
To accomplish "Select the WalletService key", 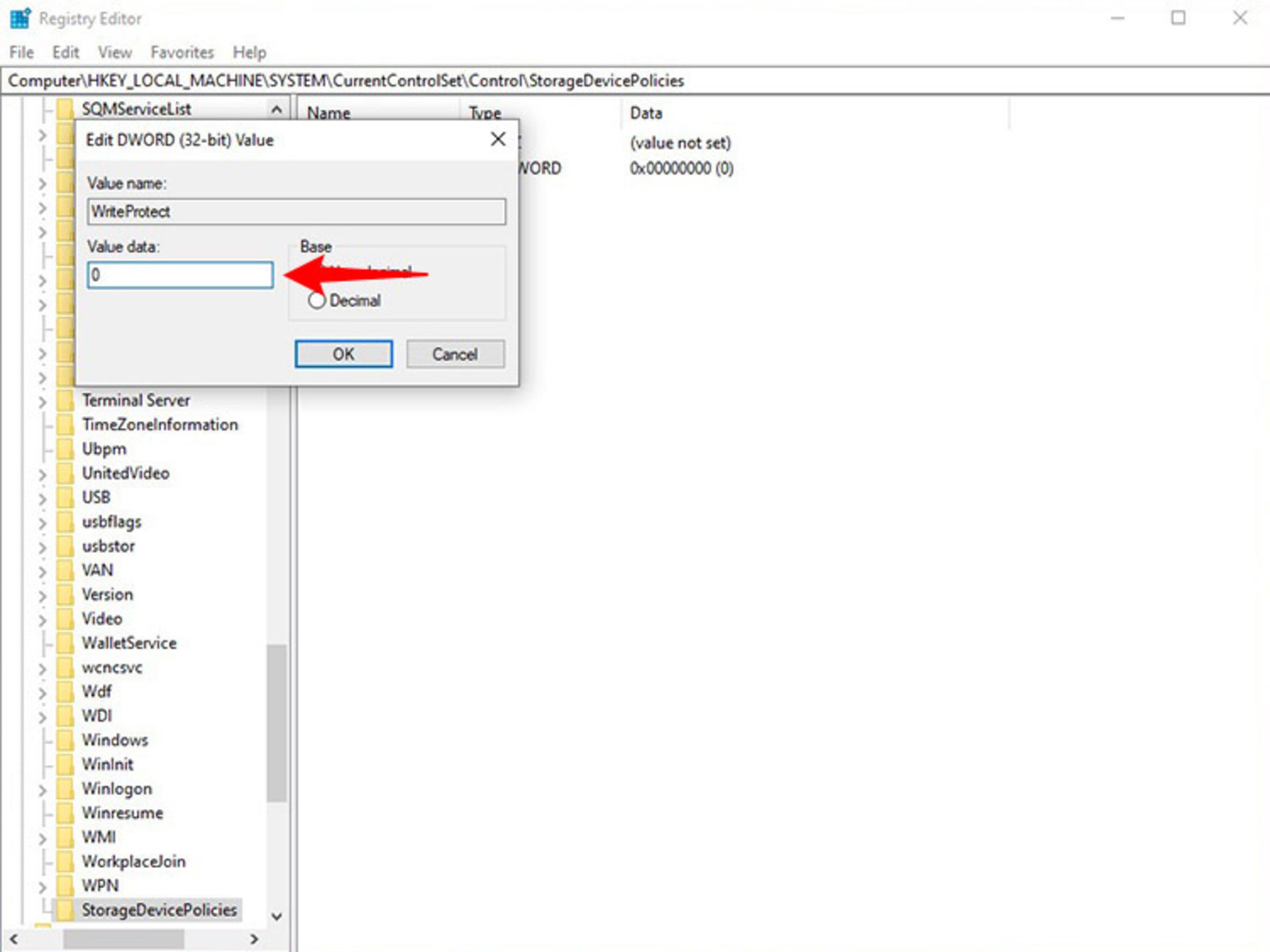I will 129,643.
